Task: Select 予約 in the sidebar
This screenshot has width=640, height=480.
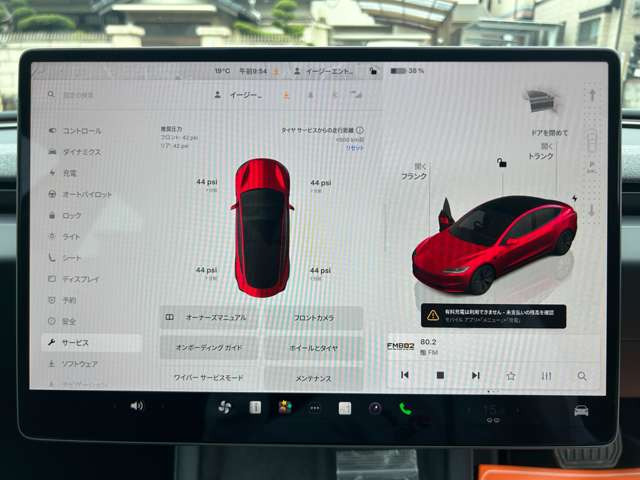Action: pos(62,300)
